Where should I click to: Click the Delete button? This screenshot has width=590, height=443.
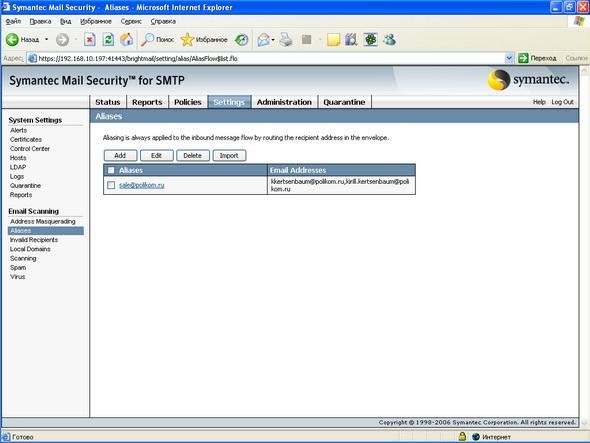(x=193, y=155)
